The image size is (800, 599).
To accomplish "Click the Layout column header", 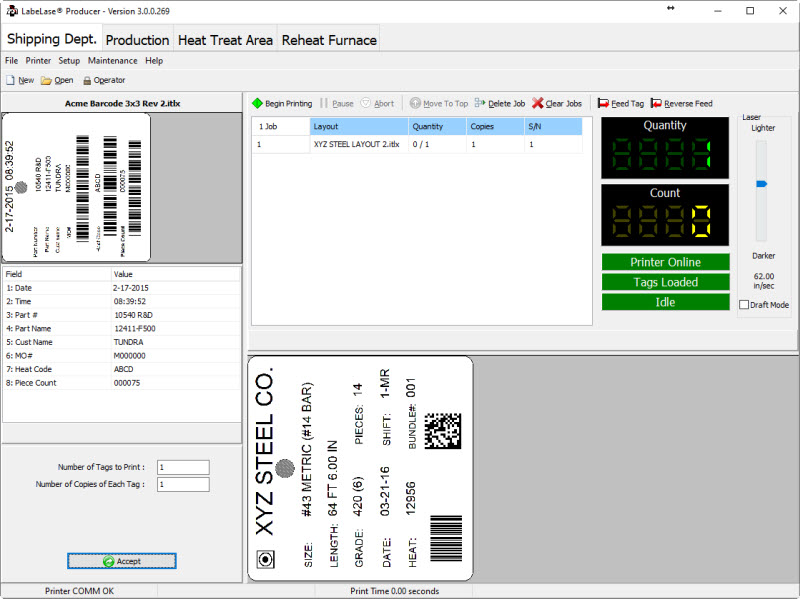I will pos(359,127).
